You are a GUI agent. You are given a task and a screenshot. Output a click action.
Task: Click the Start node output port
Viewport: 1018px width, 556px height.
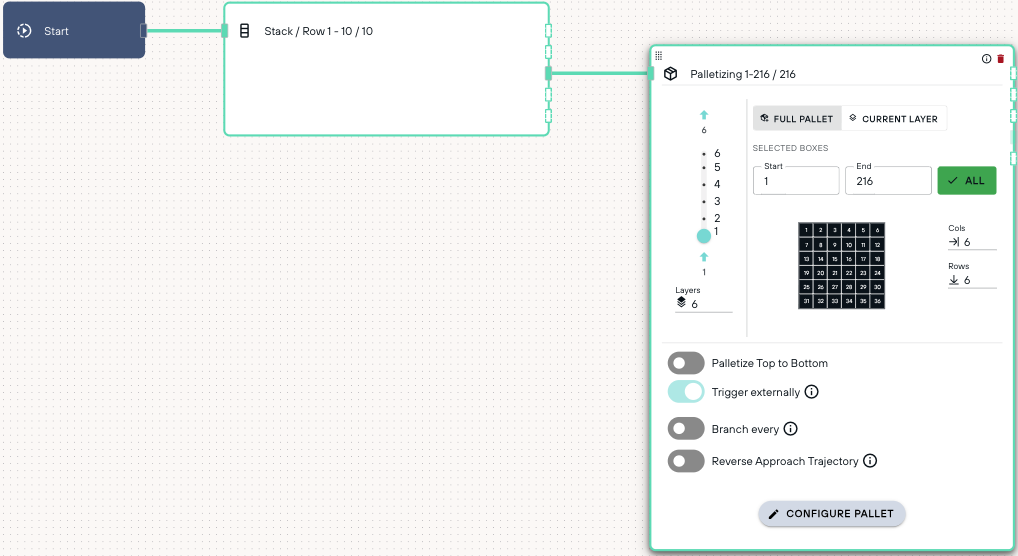click(x=143, y=31)
